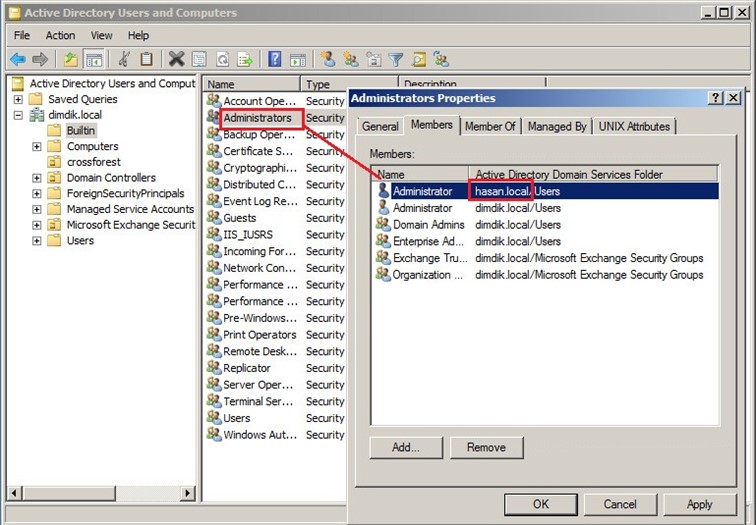Switch to the UNIX Attributes tab
Viewport: 756px width, 525px height.
634,126
